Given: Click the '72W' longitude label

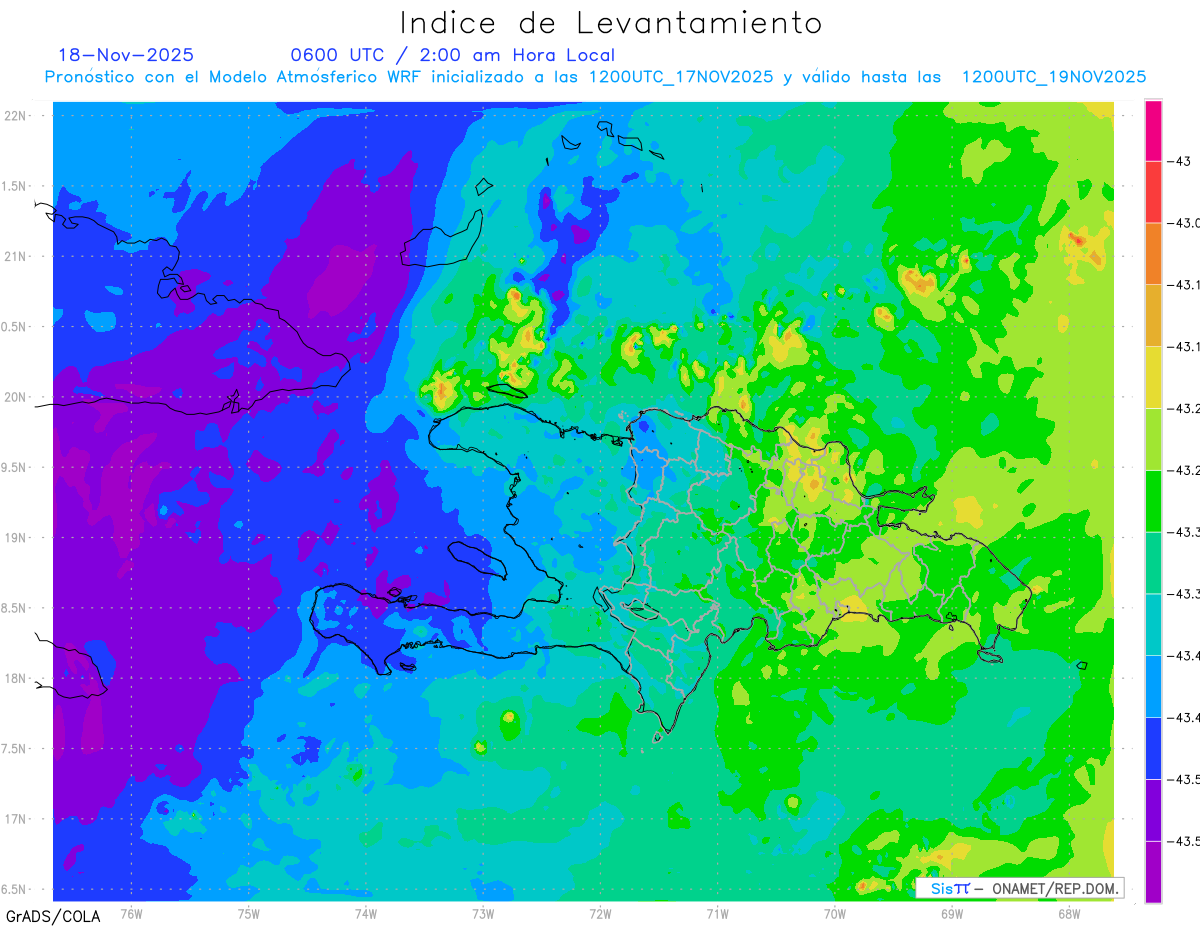Looking at the screenshot, I should coord(600,914).
